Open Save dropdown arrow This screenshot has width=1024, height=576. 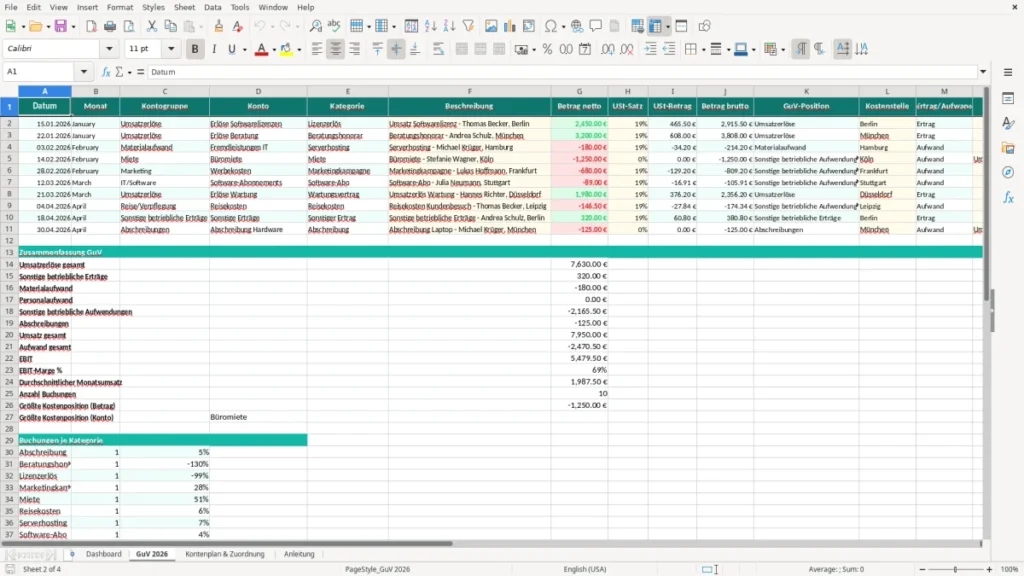(x=73, y=27)
